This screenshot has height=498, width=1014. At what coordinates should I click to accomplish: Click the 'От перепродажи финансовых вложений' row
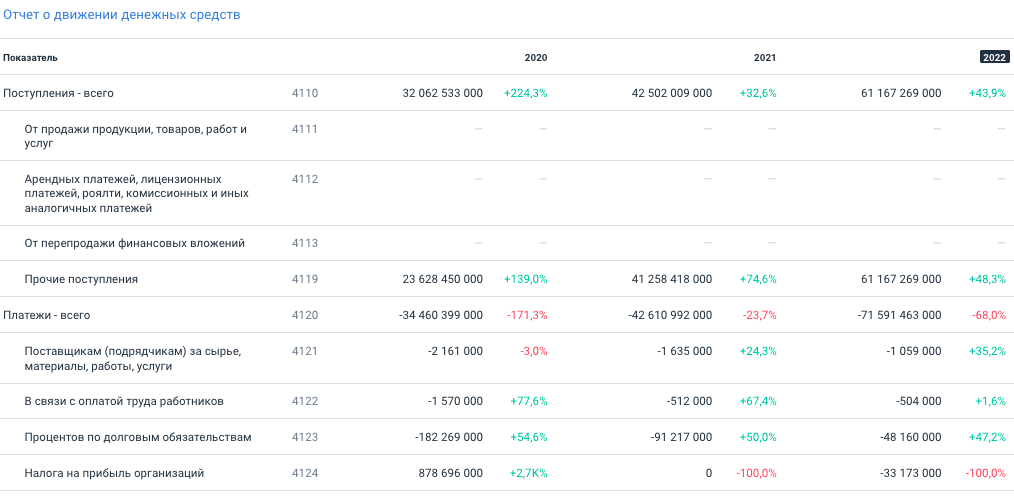[134, 243]
